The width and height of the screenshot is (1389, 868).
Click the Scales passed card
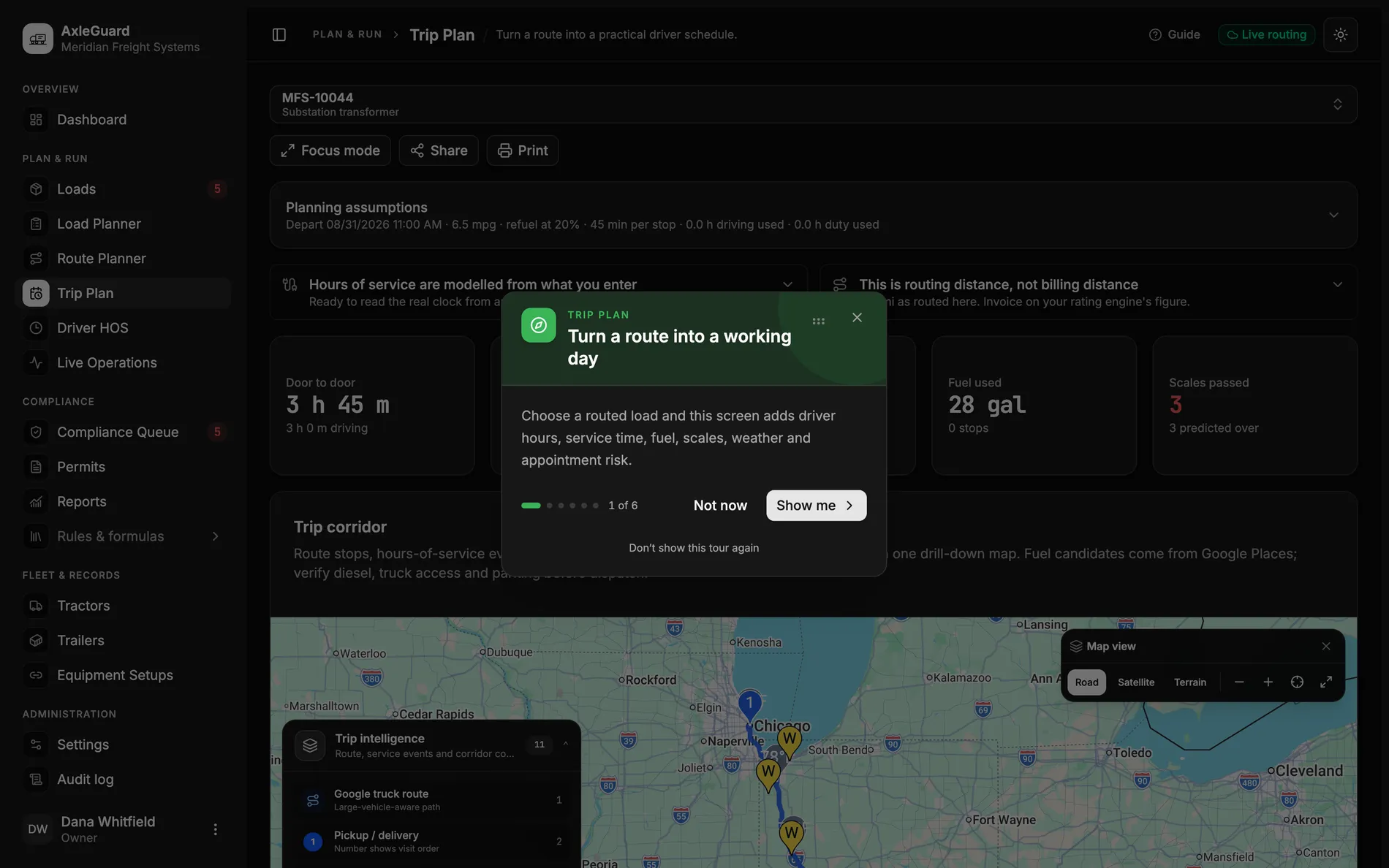coord(1254,406)
